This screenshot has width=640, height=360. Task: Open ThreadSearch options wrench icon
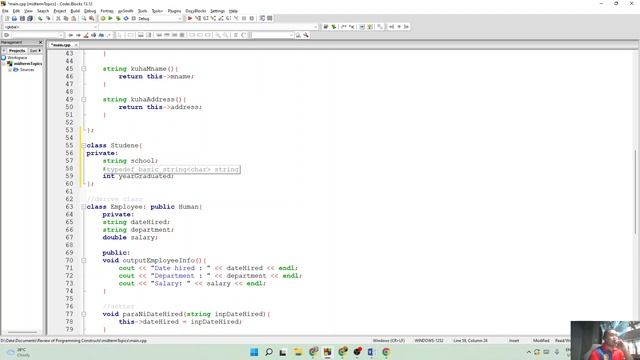[306, 35]
